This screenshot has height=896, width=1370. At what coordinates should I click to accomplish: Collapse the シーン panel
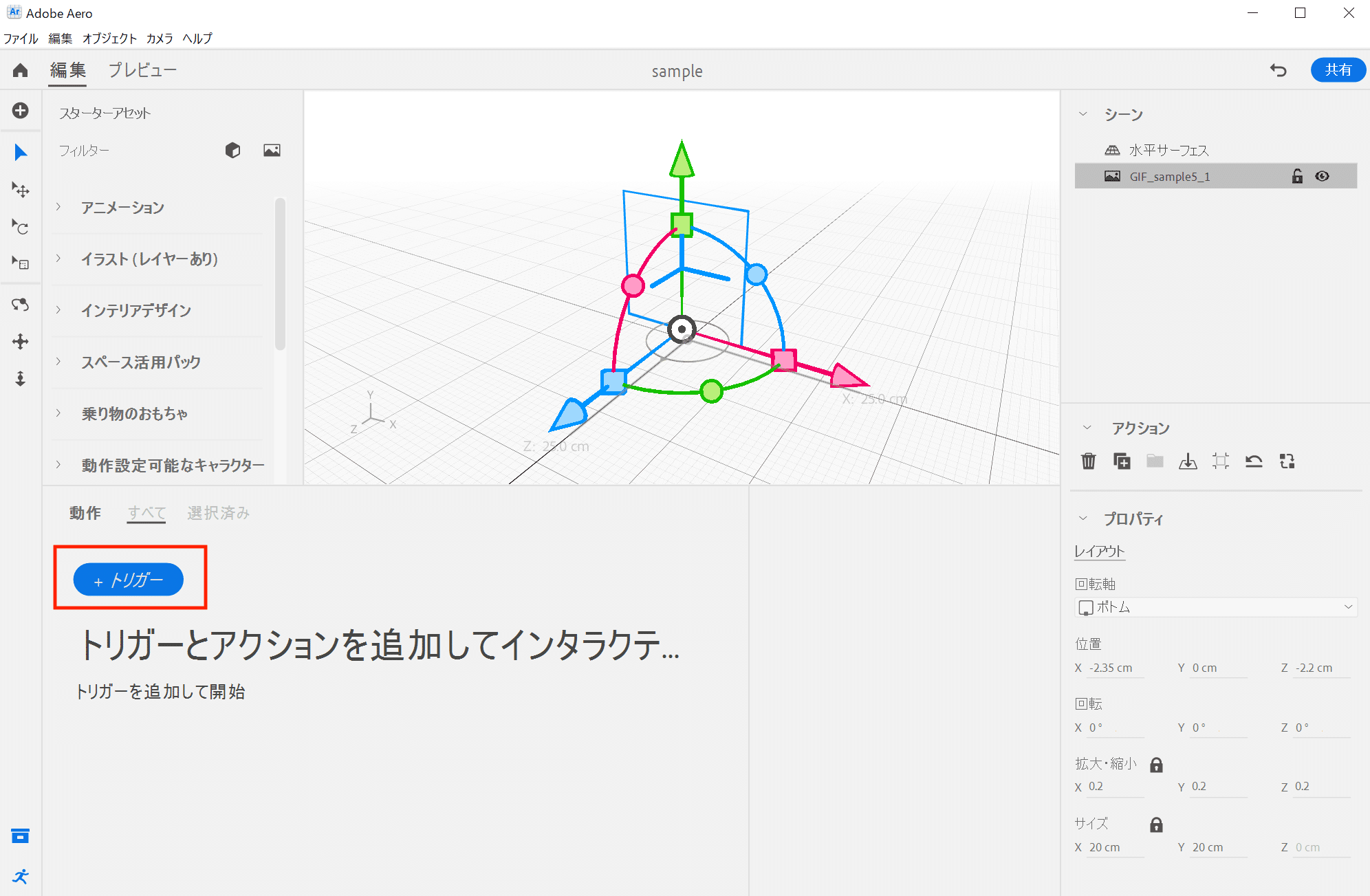click(1084, 113)
